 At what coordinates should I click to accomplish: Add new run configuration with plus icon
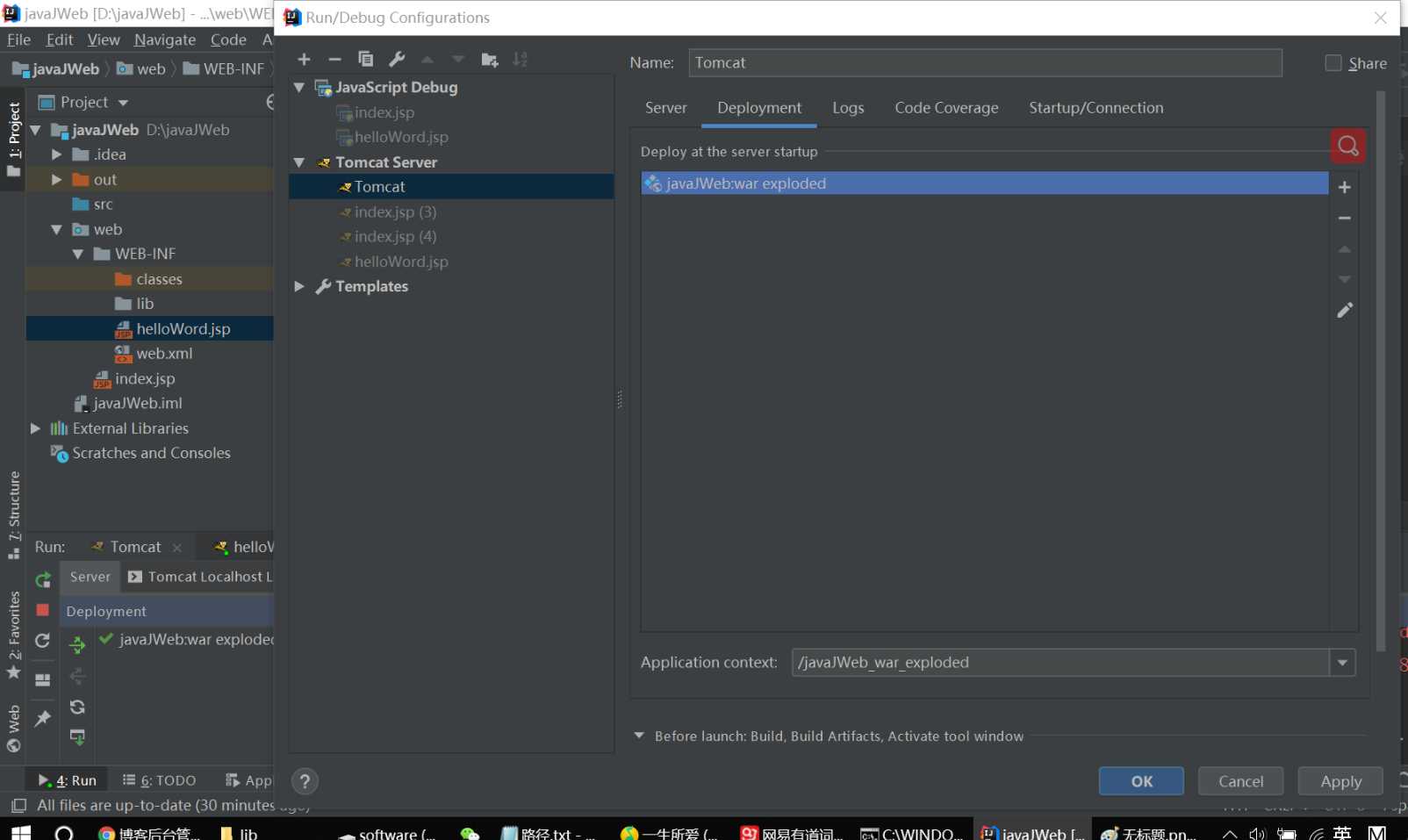[x=304, y=60]
